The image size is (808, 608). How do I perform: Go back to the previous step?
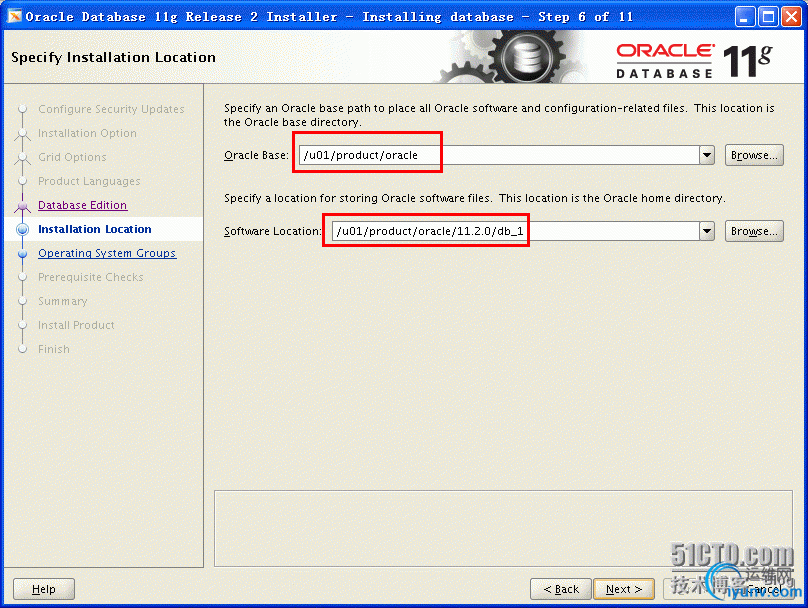pos(561,589)
